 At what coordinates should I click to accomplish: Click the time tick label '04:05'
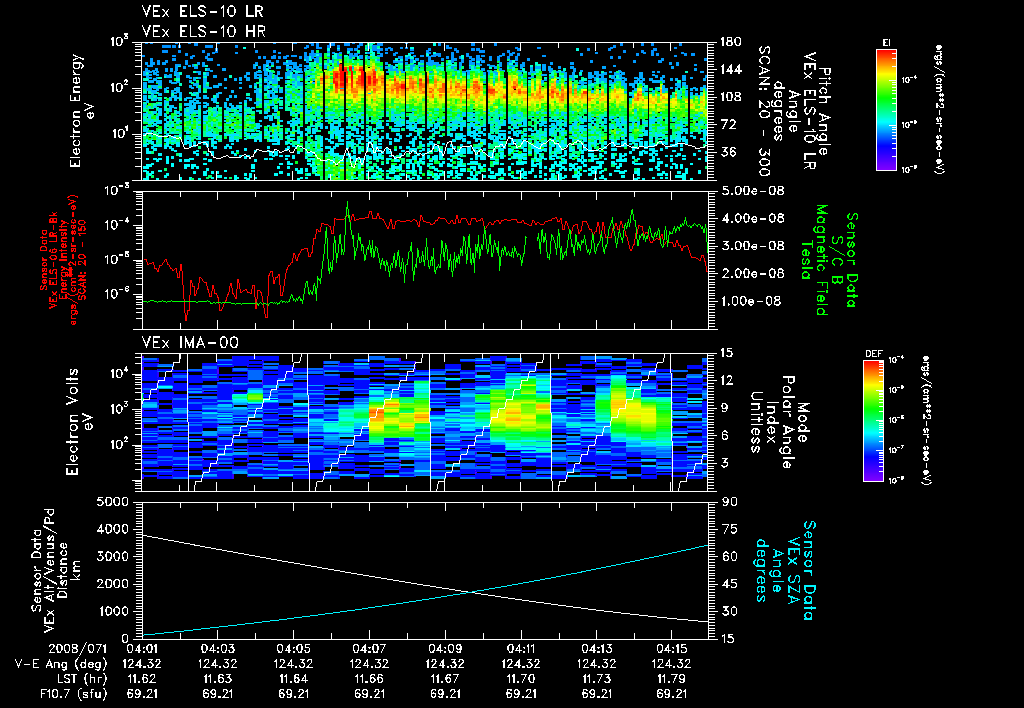pyautogui.click(x=293, y=649)
